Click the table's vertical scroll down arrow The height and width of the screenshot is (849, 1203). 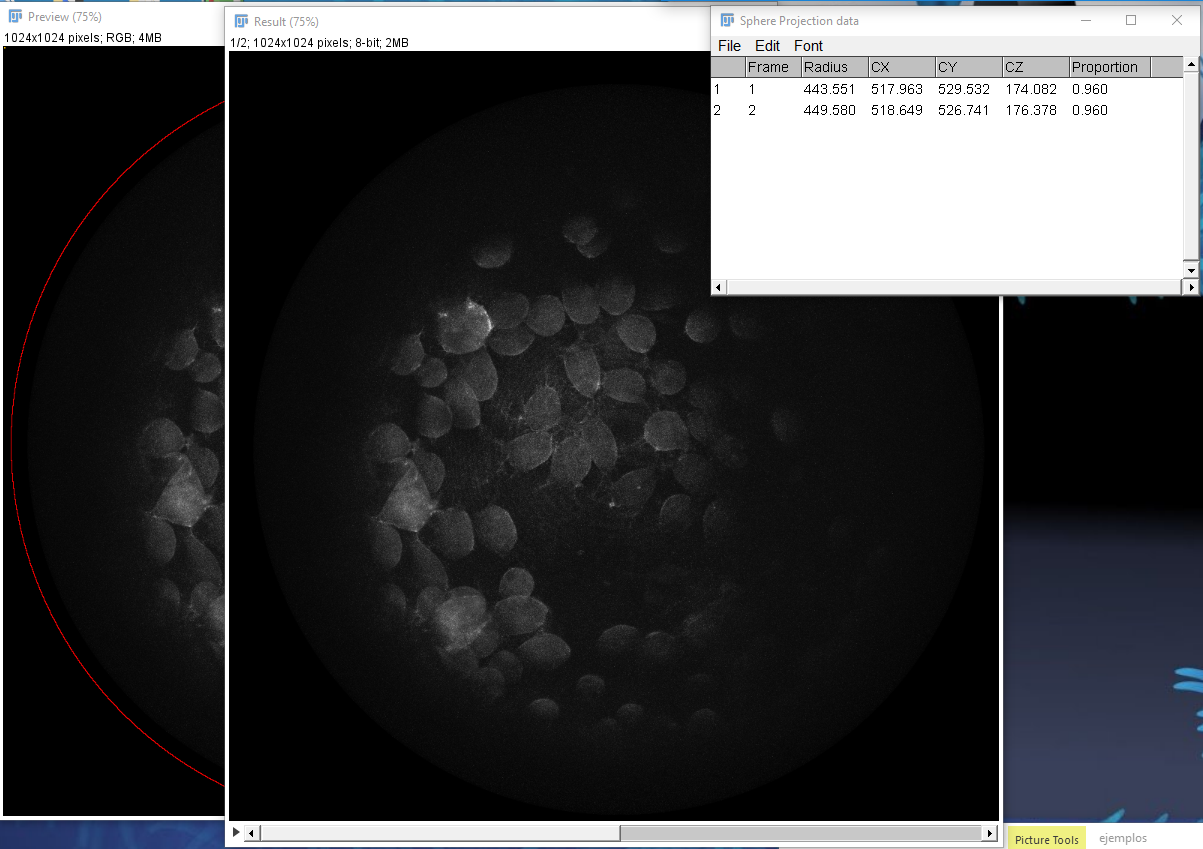tap(1190, 271)
